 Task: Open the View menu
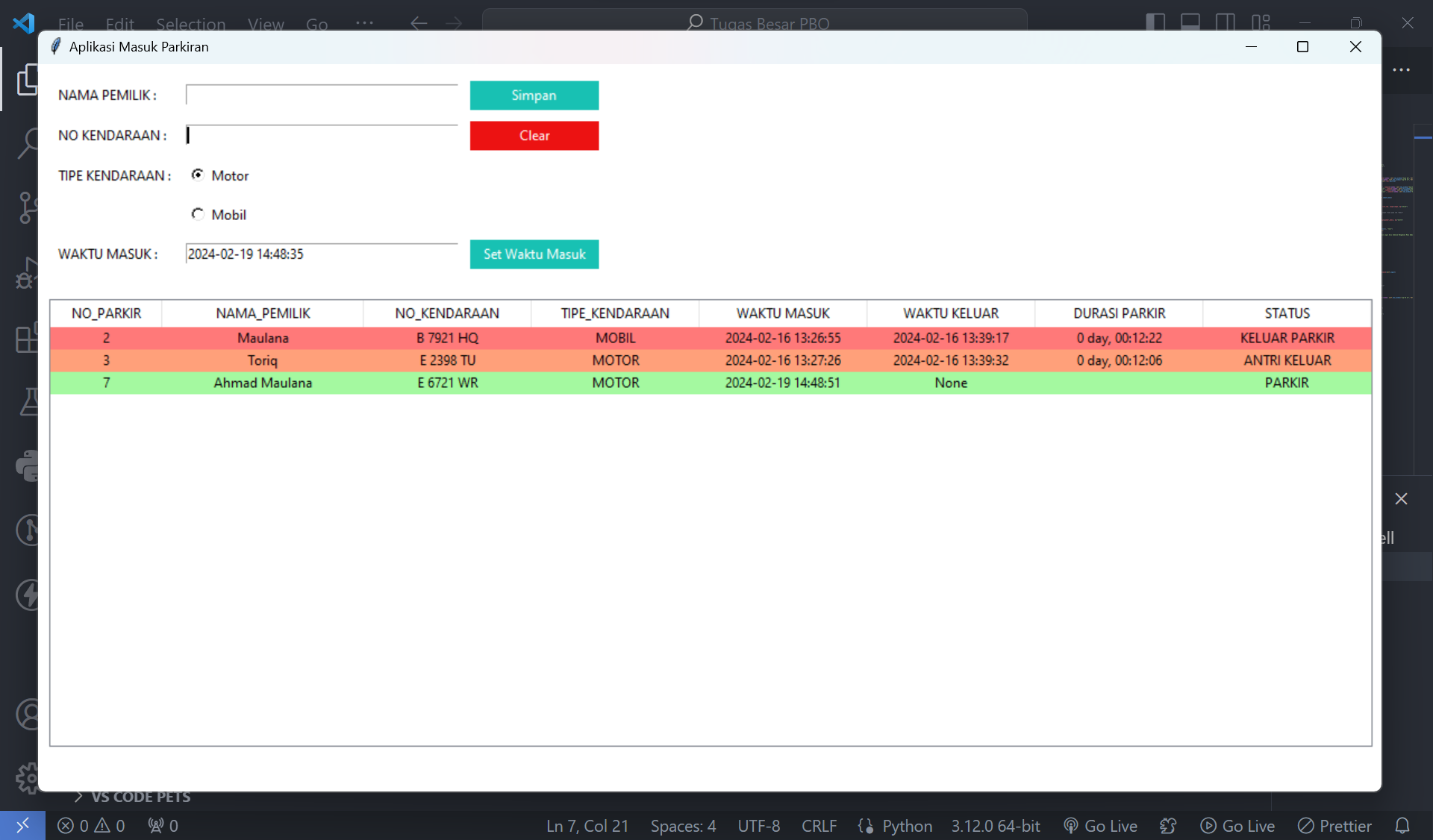click(266, 24)
